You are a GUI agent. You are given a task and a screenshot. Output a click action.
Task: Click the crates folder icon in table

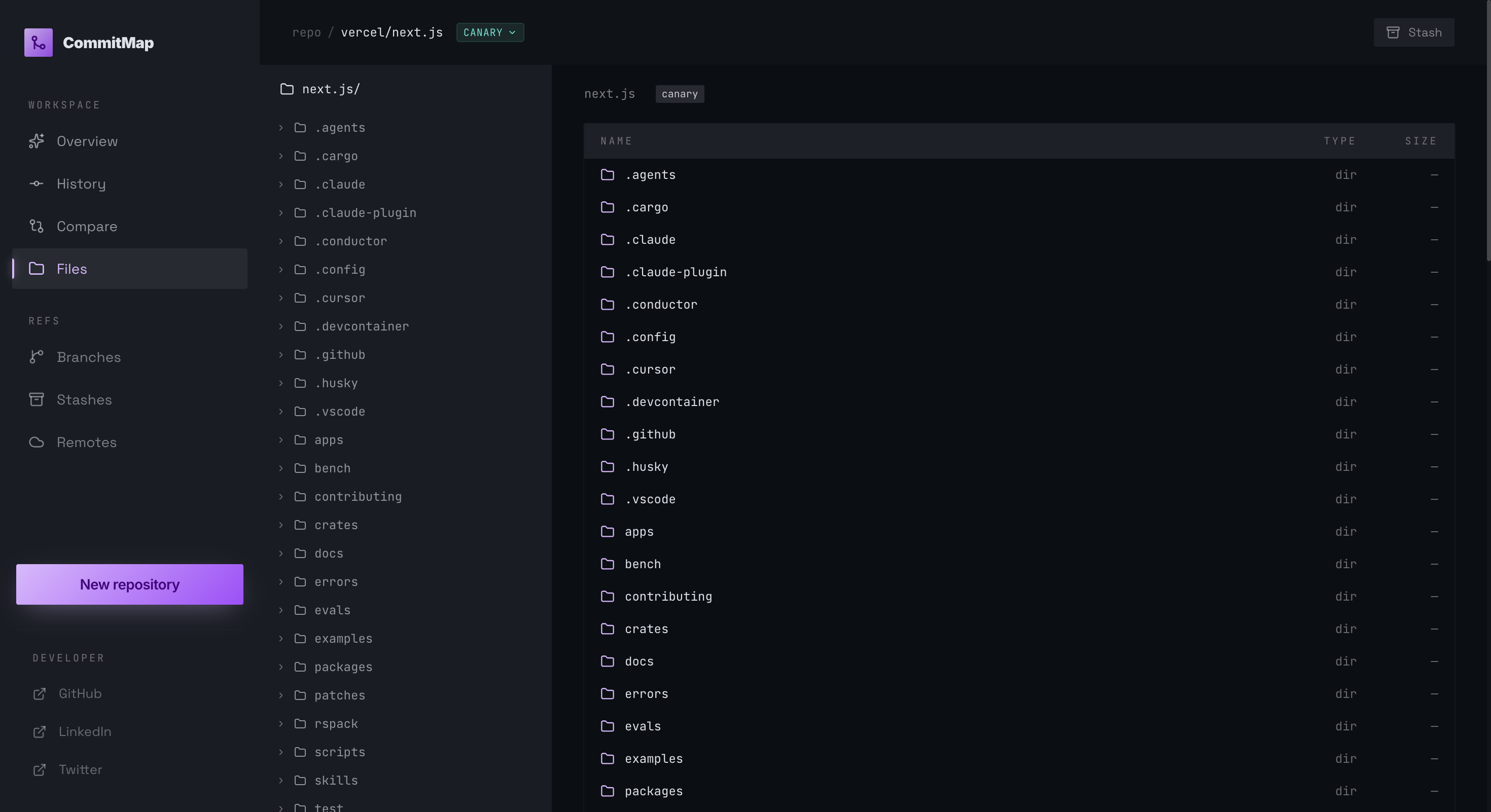(x=607, y=629)
